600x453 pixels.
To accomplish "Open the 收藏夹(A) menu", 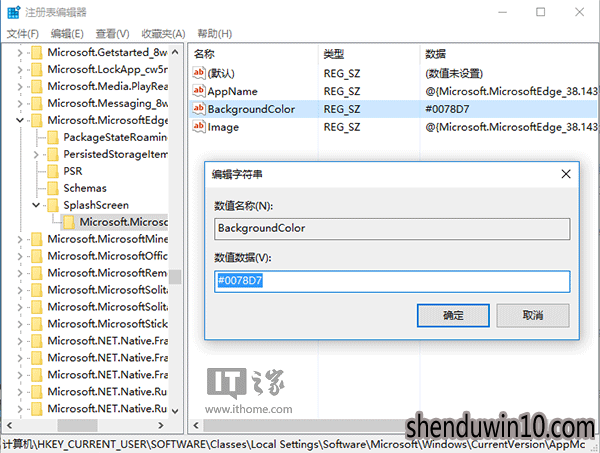I will (163, 34).
